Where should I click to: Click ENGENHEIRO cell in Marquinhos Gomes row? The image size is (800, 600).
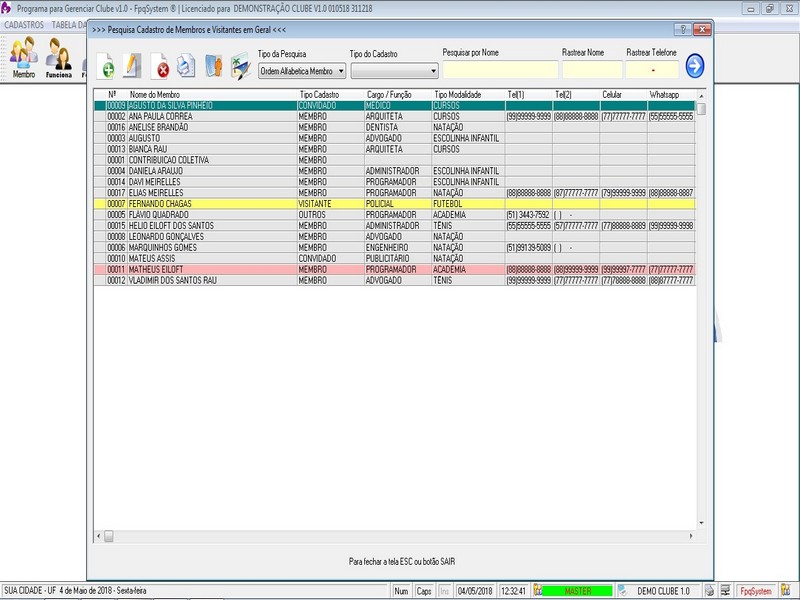click(x=398, y=247)
